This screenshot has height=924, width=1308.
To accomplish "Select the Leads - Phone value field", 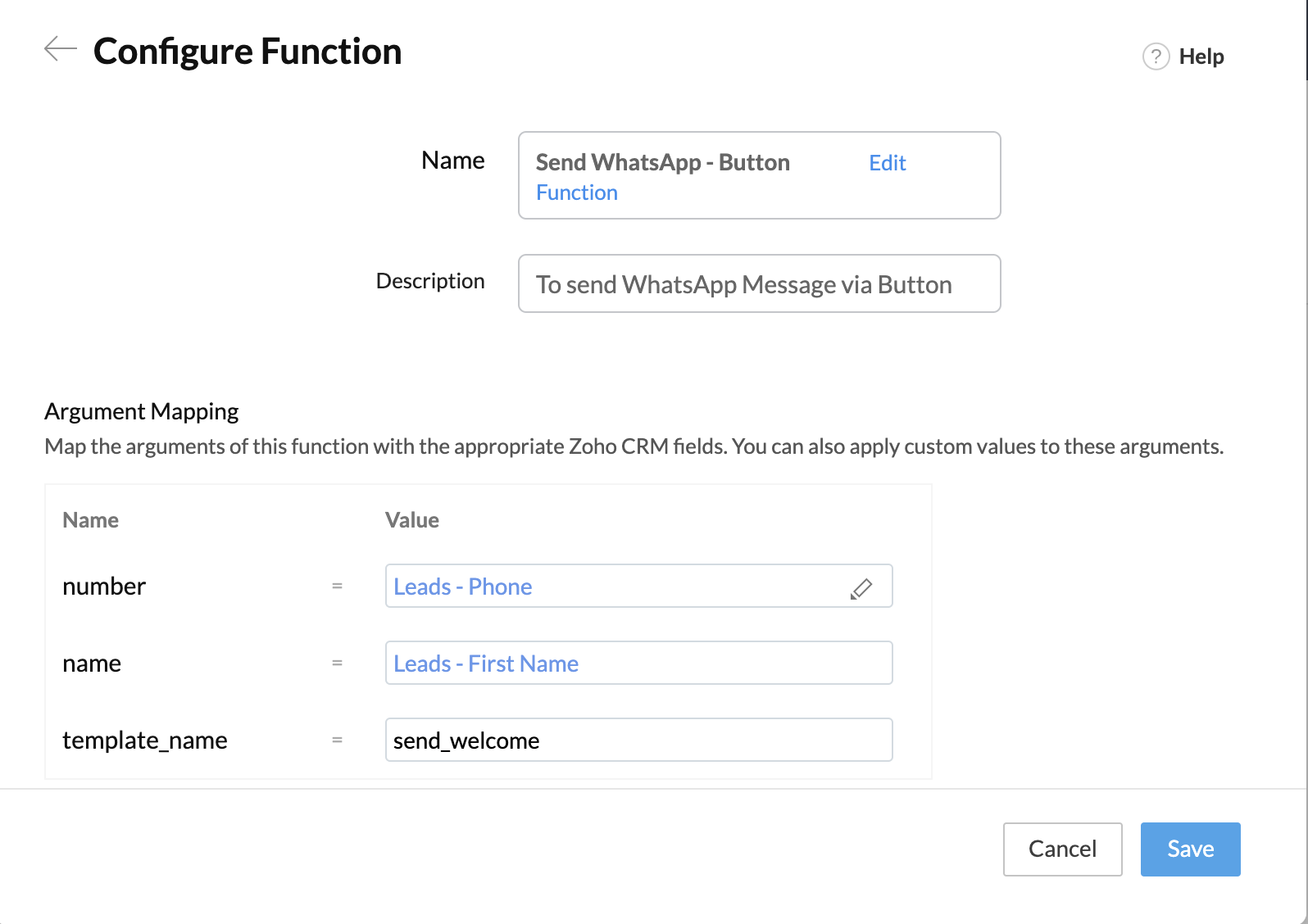I will coord(638,586).
